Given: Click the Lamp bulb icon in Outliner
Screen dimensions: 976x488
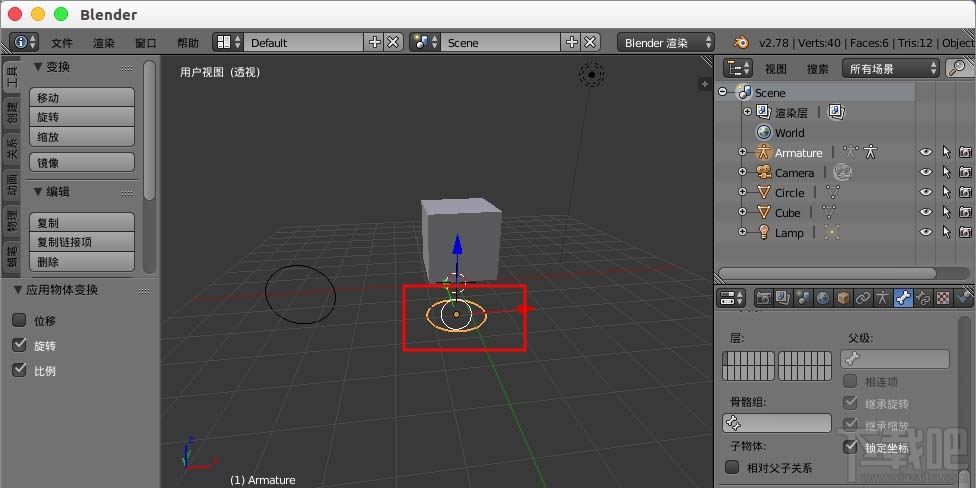Looking at the screenshot, I should 763,232.
